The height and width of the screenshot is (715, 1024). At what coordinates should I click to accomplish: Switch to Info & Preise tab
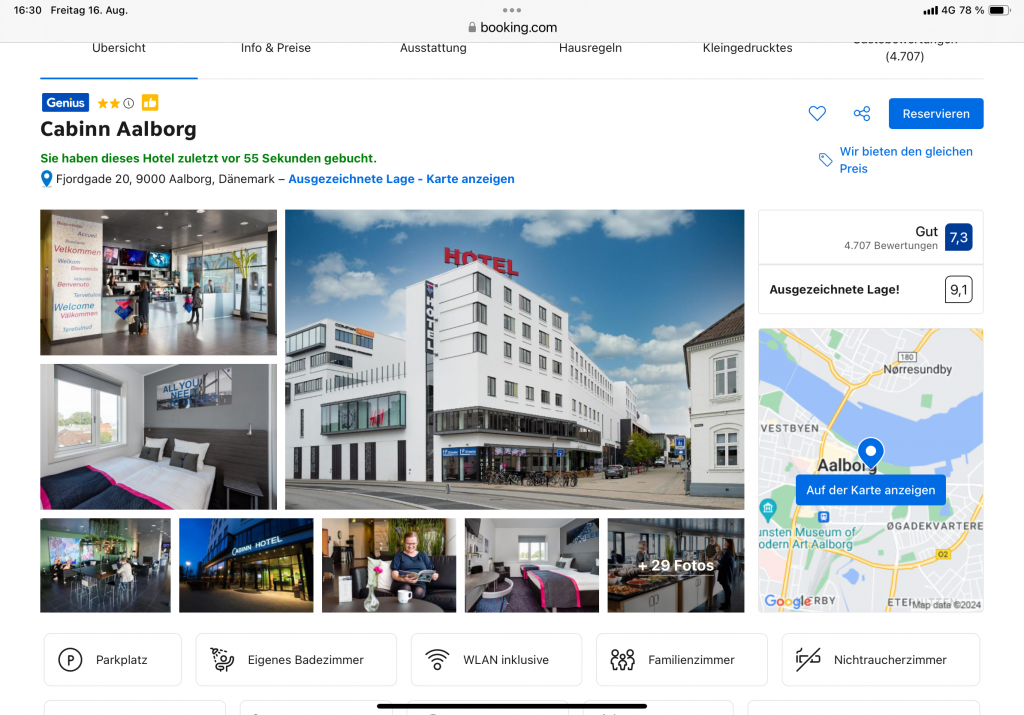click(x=276, y=48)
